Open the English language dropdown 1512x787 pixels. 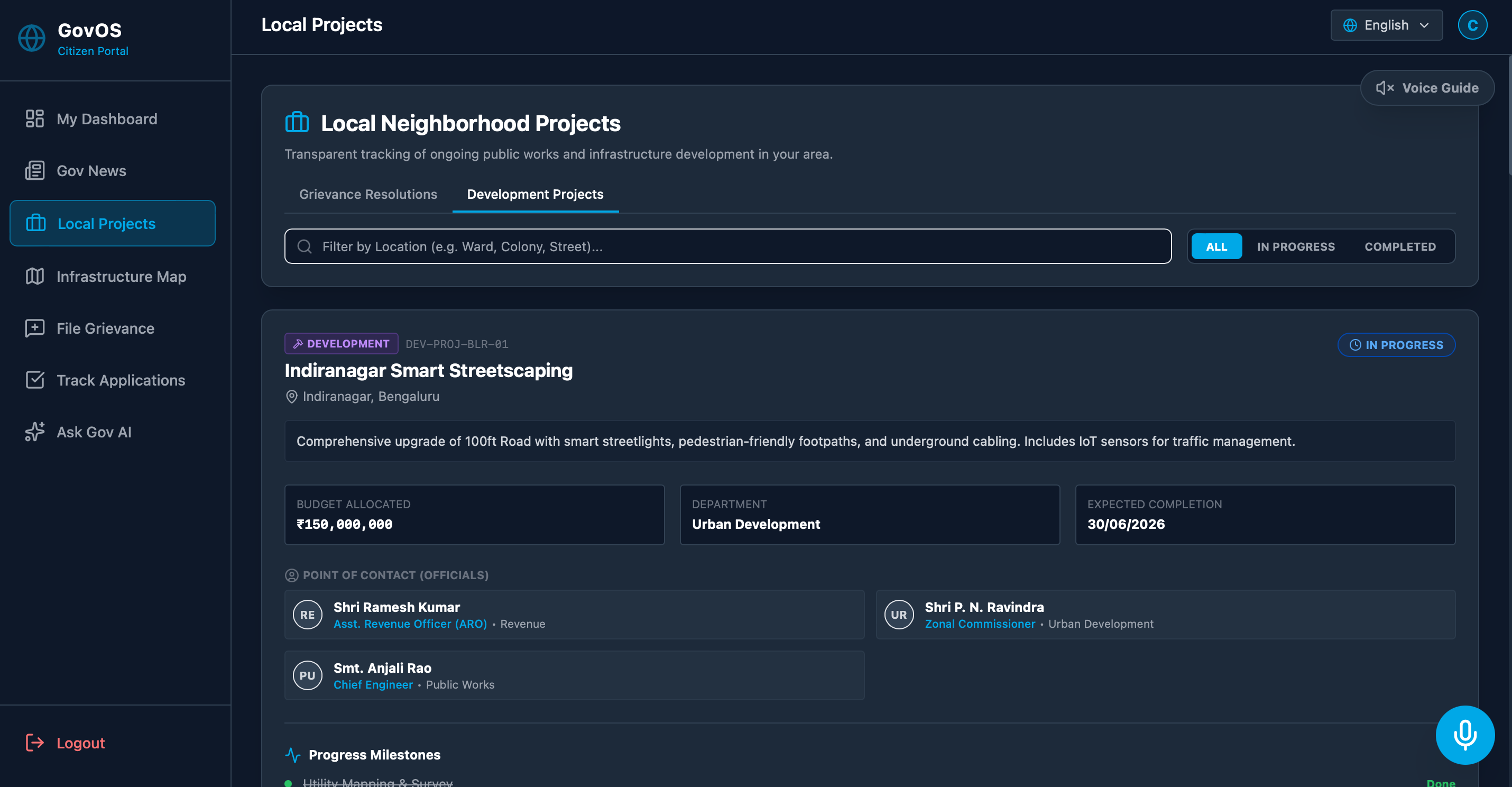[1386, 25]
